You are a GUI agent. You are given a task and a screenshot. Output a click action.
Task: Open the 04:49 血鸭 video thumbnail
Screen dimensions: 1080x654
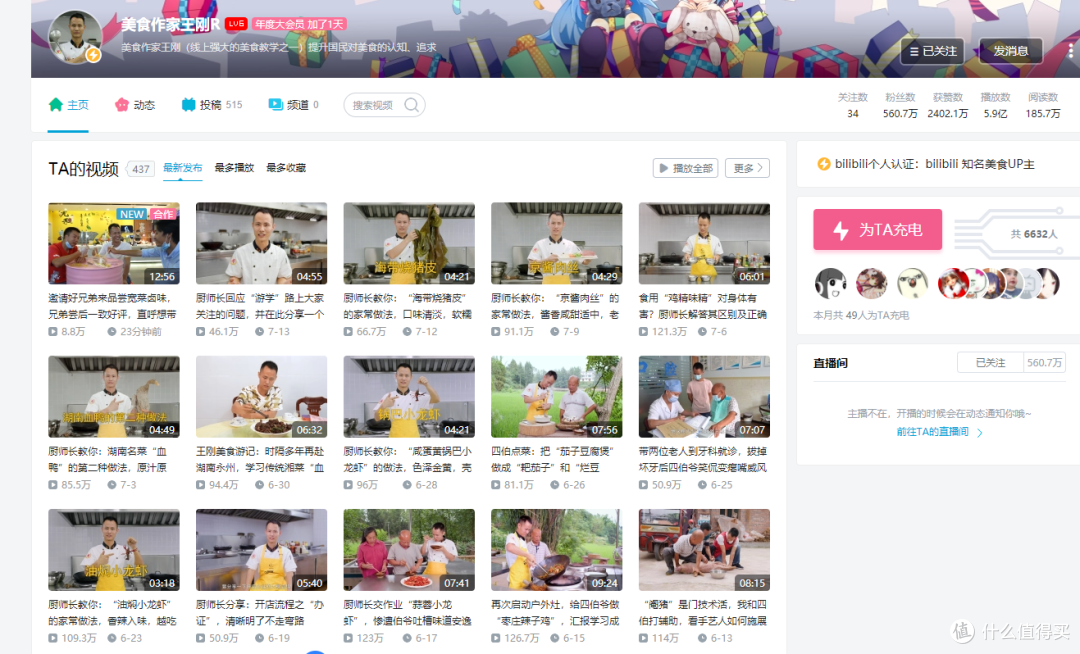coord(114,397)
